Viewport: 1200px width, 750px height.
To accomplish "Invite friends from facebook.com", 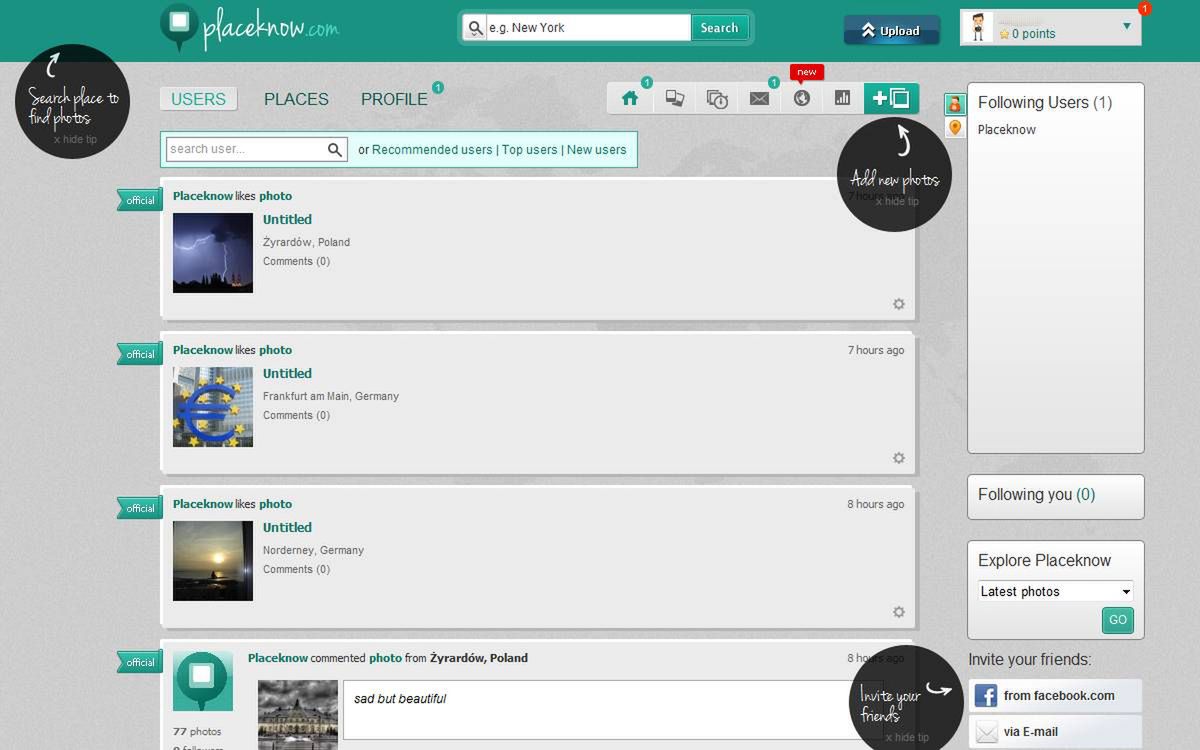I will click(1056, 696).
